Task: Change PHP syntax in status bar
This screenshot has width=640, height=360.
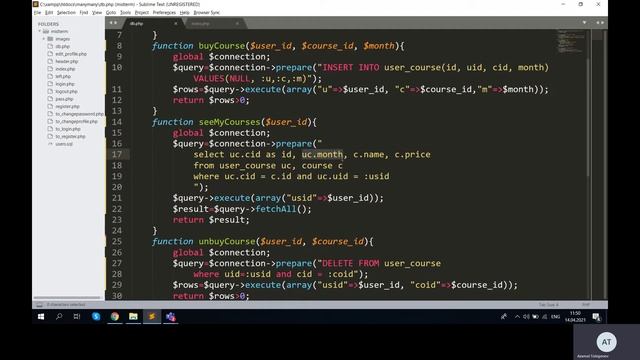Action: pos(586,304)
